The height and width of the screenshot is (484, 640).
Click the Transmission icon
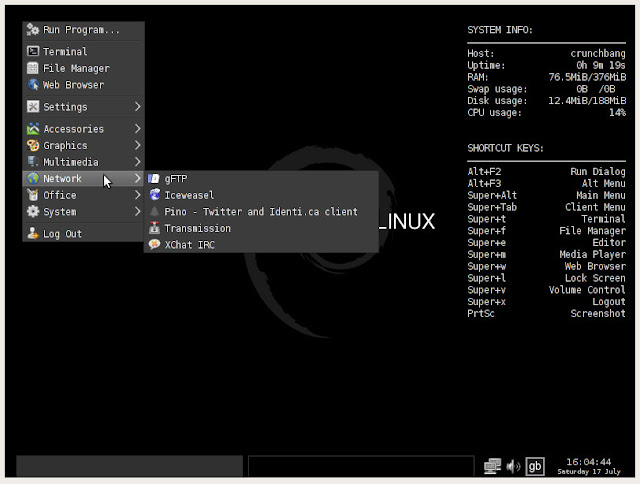click(x=154, y=228)
